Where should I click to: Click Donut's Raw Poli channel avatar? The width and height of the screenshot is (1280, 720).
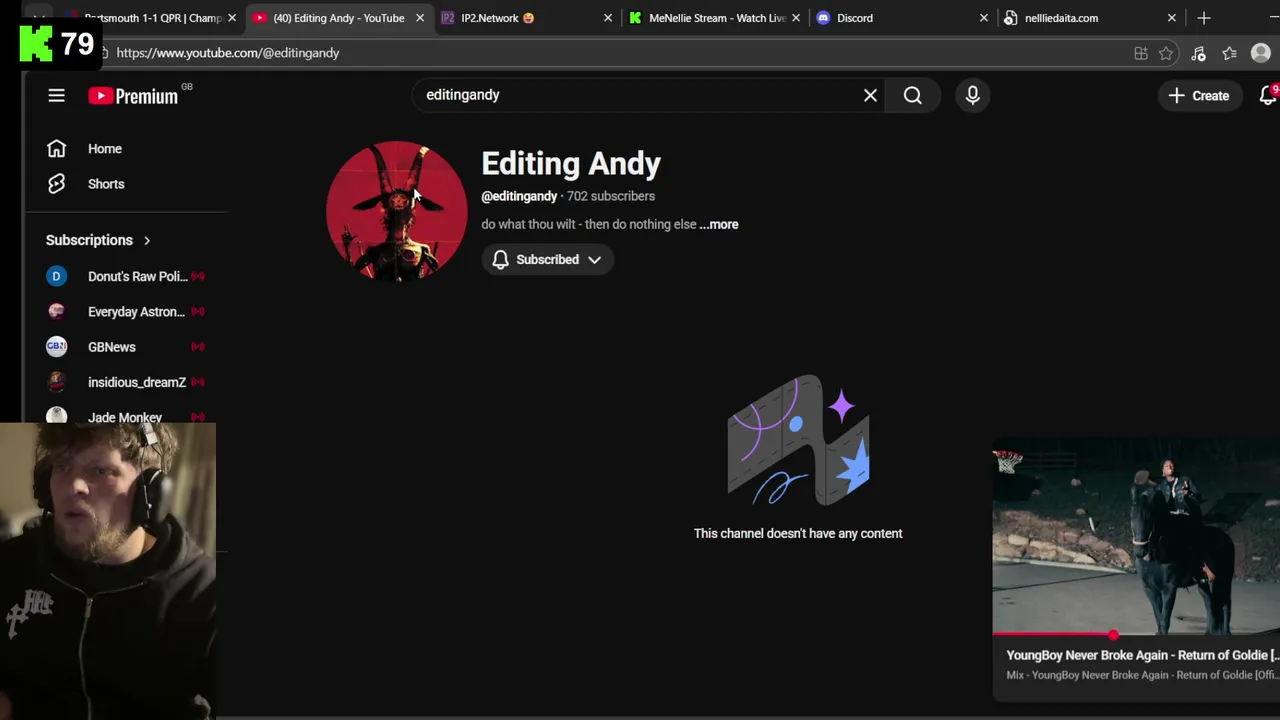(x=56, y=276)
